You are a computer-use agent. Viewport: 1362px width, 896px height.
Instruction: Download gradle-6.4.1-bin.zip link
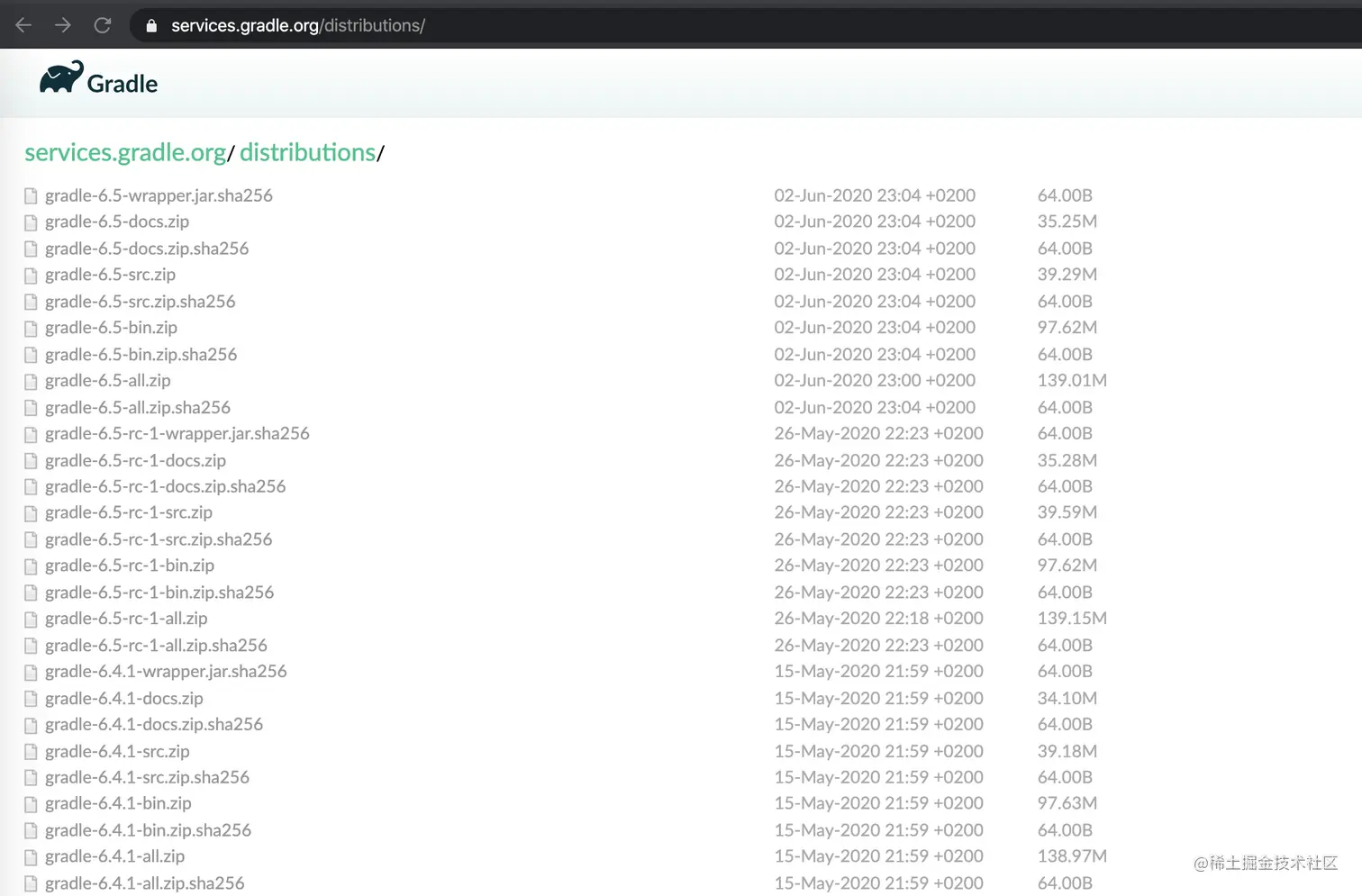[118, 803]
